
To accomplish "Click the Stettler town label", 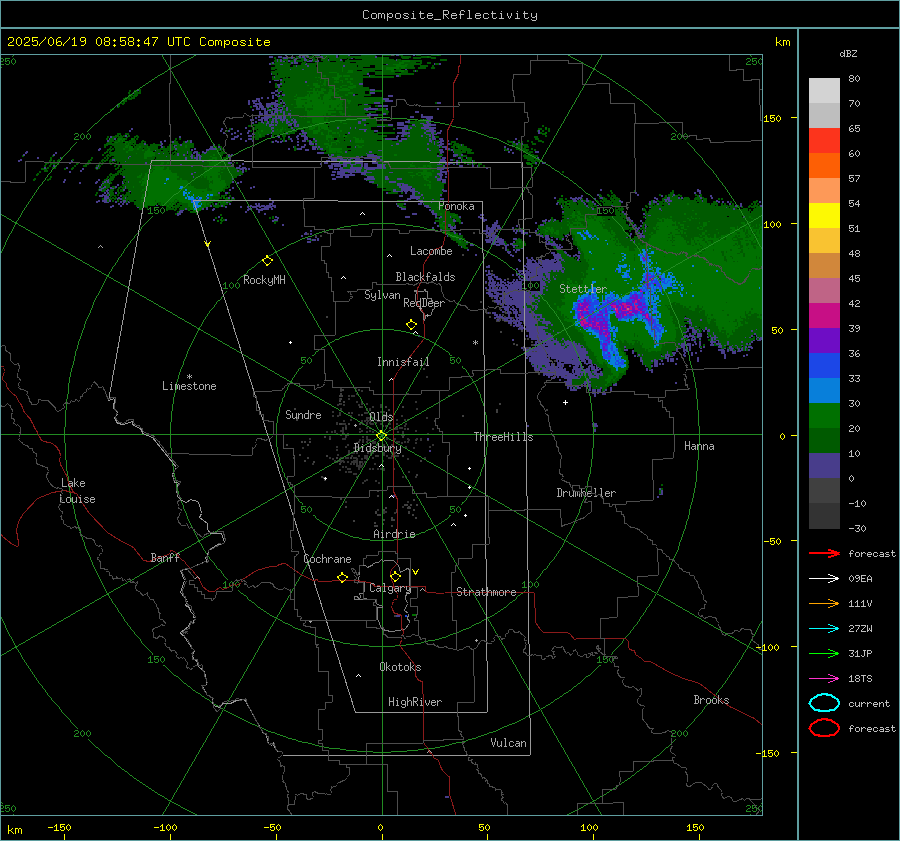I will pyautogui.click(x=583, y=289).
